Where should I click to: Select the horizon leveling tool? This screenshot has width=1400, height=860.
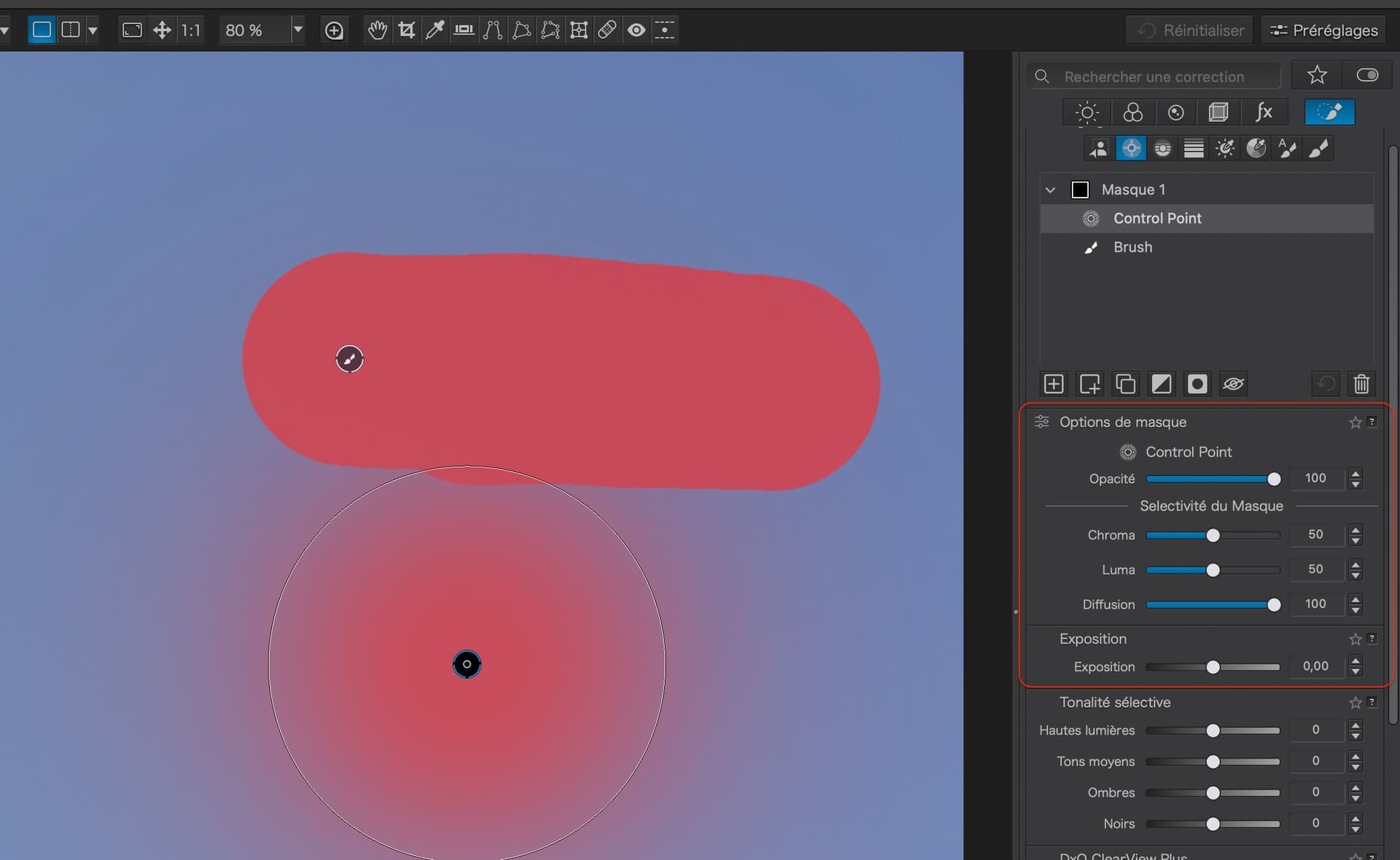(464, 30)
